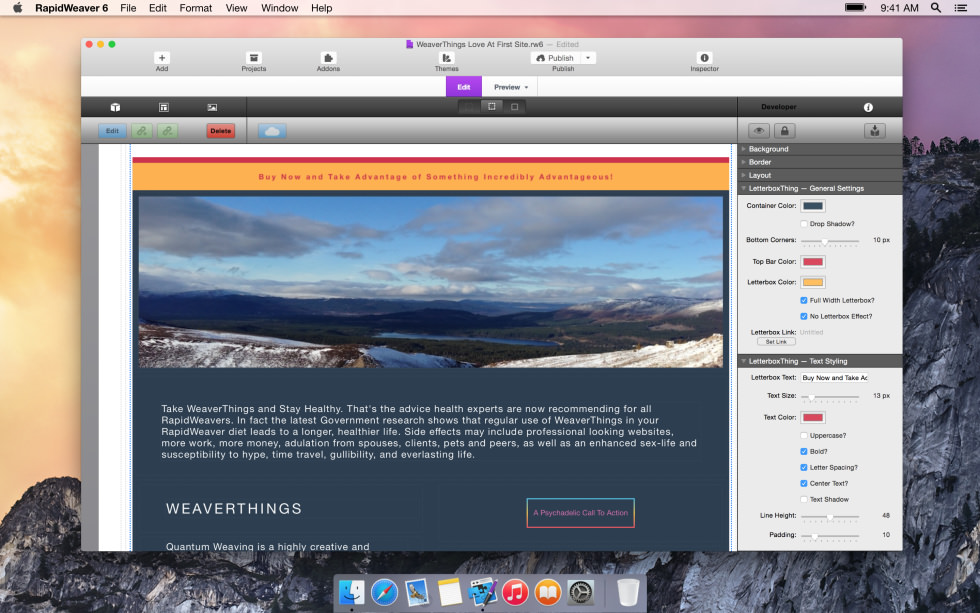Click the red Delete button
Viewport: 980px width, 613px height.
point(221,131)
